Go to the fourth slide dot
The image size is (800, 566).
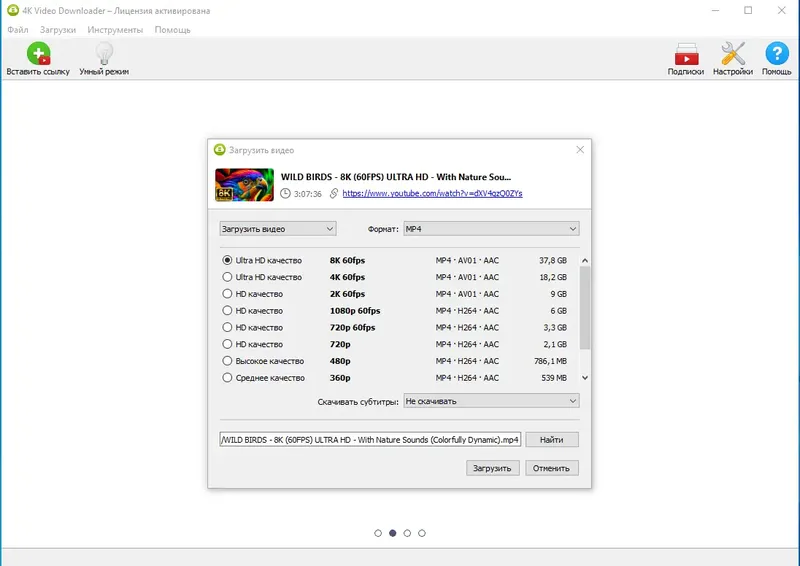422,533
